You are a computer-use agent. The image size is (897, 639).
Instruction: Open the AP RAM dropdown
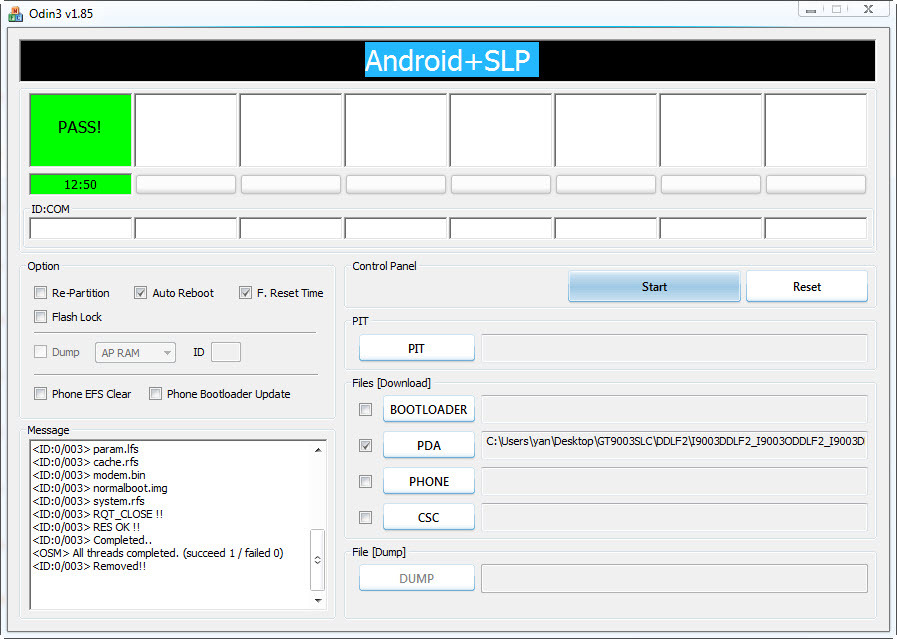(x=136, y=353)
